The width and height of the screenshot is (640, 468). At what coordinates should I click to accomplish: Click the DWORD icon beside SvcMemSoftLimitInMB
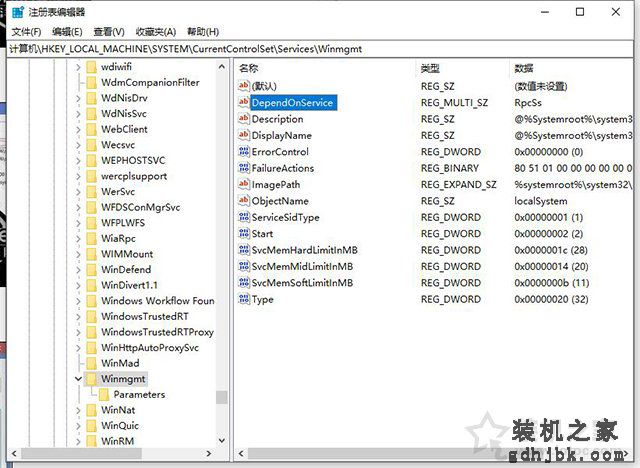click(244, 282)
